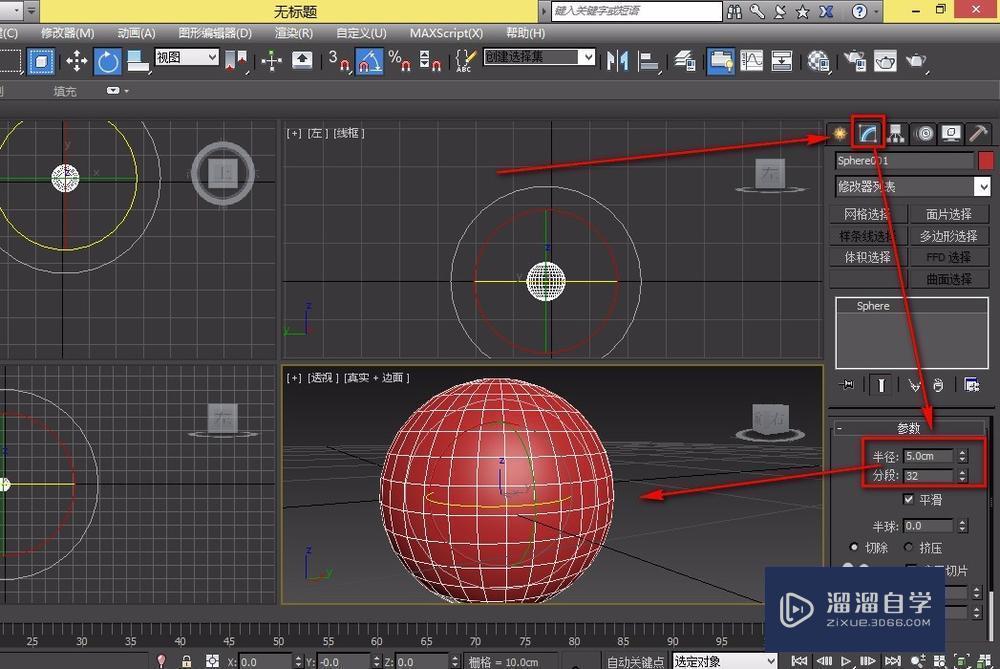Enable 自动关键点 auto key mode
The image size is (1000, 669).
638,660
